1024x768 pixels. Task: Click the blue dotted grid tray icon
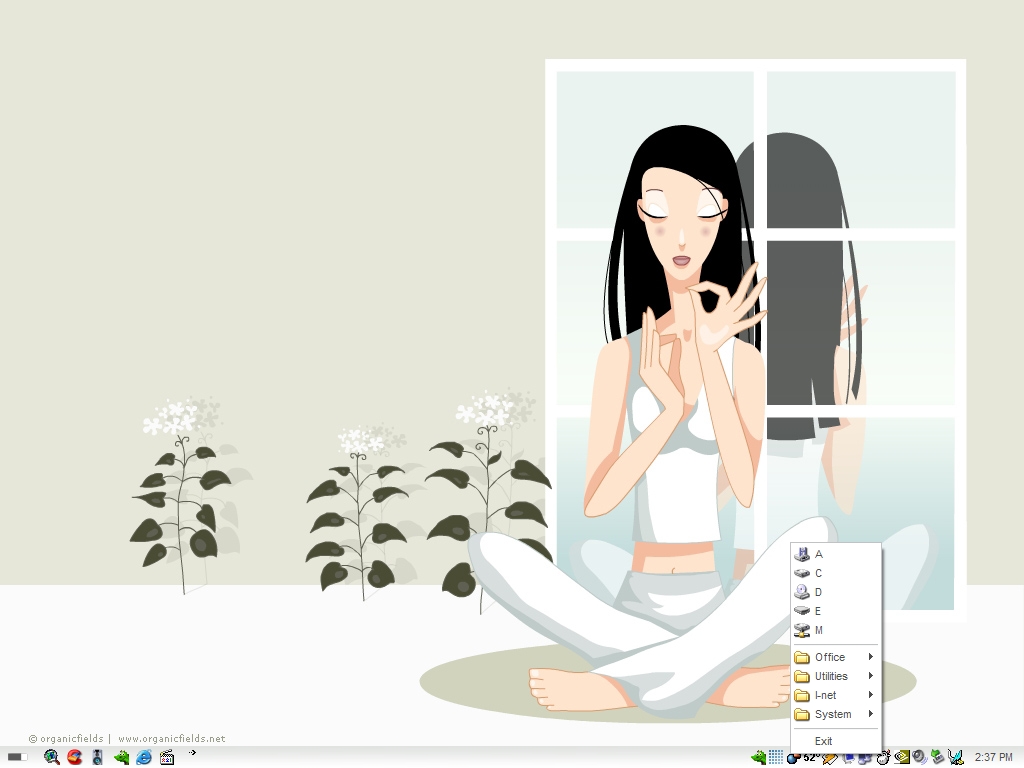pos(776,758)
